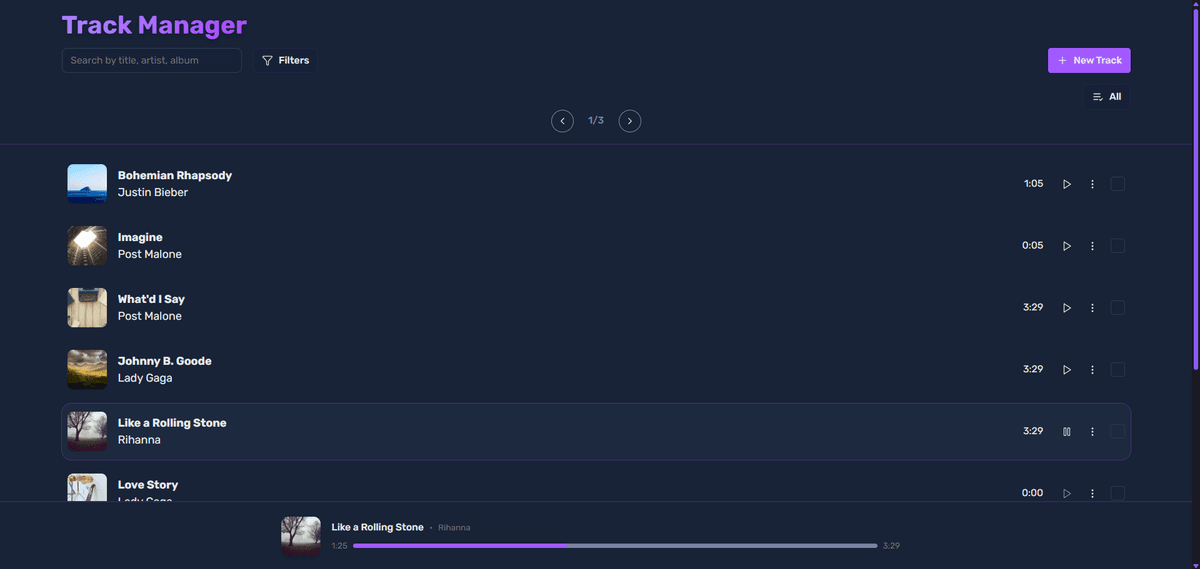Click the Johnny B. Goode cover art
1200x569 pixels.
[x=87, y=370]
